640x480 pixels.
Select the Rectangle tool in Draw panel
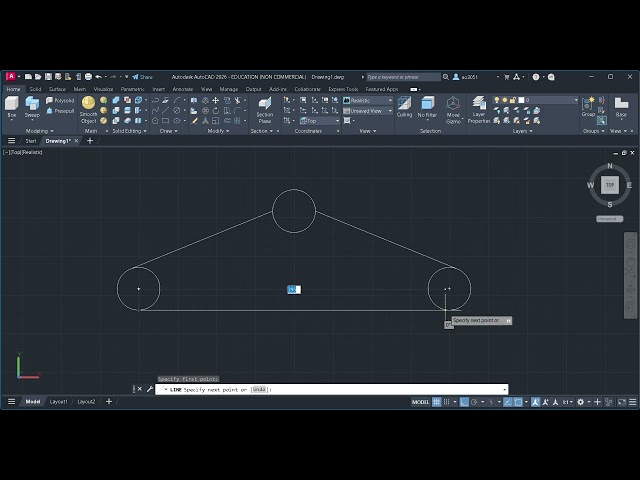165,121
